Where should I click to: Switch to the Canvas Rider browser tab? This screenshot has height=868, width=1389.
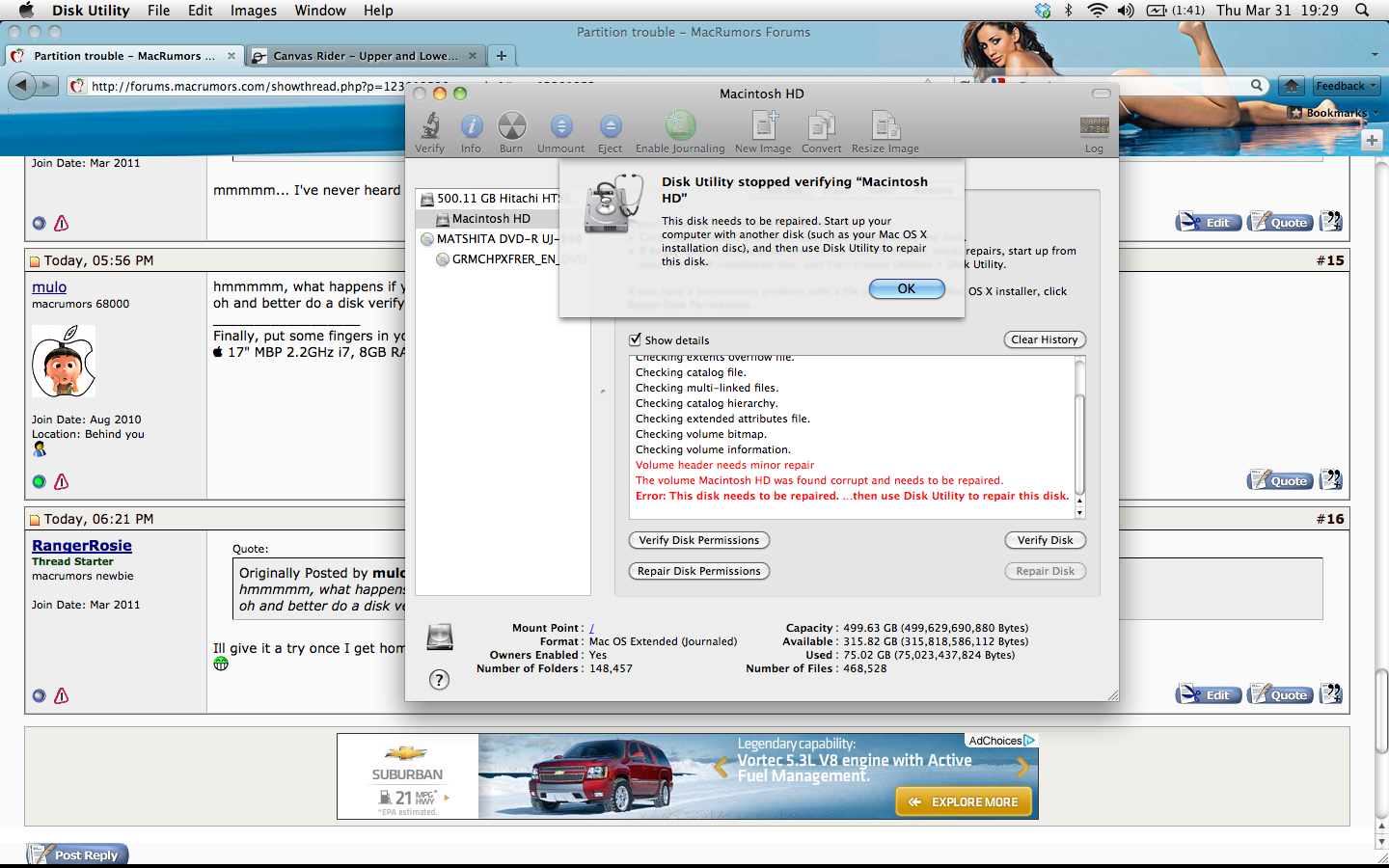pyautogui.click(x=365, y=56)
